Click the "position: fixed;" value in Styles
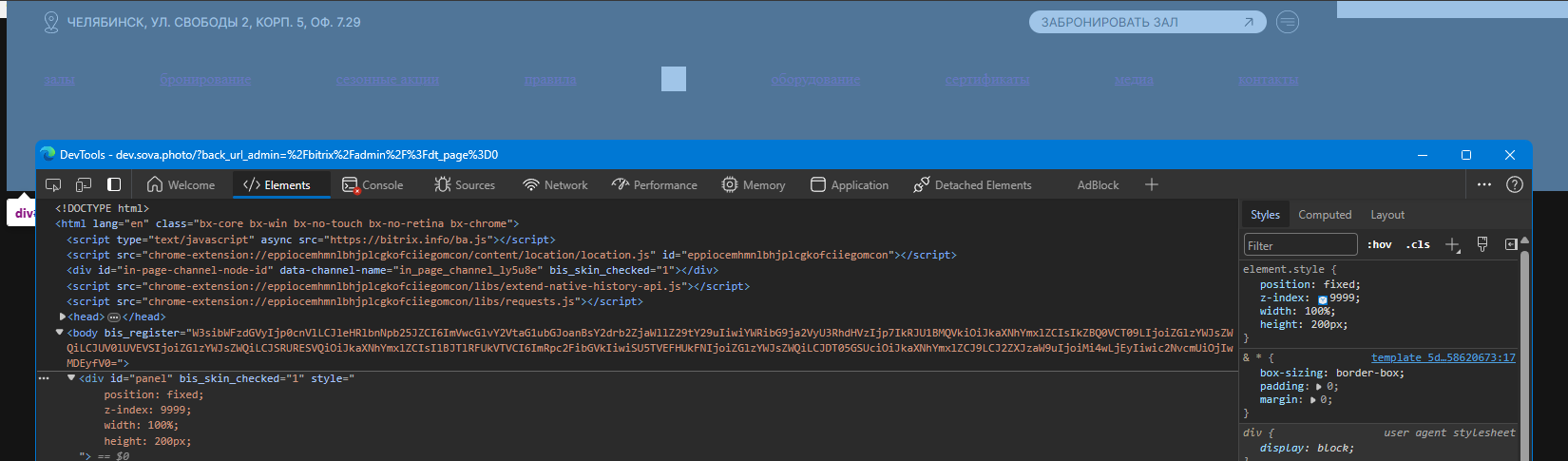The height and width of the screenshot is (461, 1568). point(1342,284)
